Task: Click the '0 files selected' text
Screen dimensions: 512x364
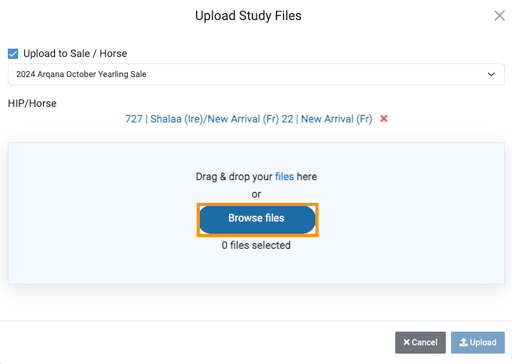Action: tap(256, 245)
